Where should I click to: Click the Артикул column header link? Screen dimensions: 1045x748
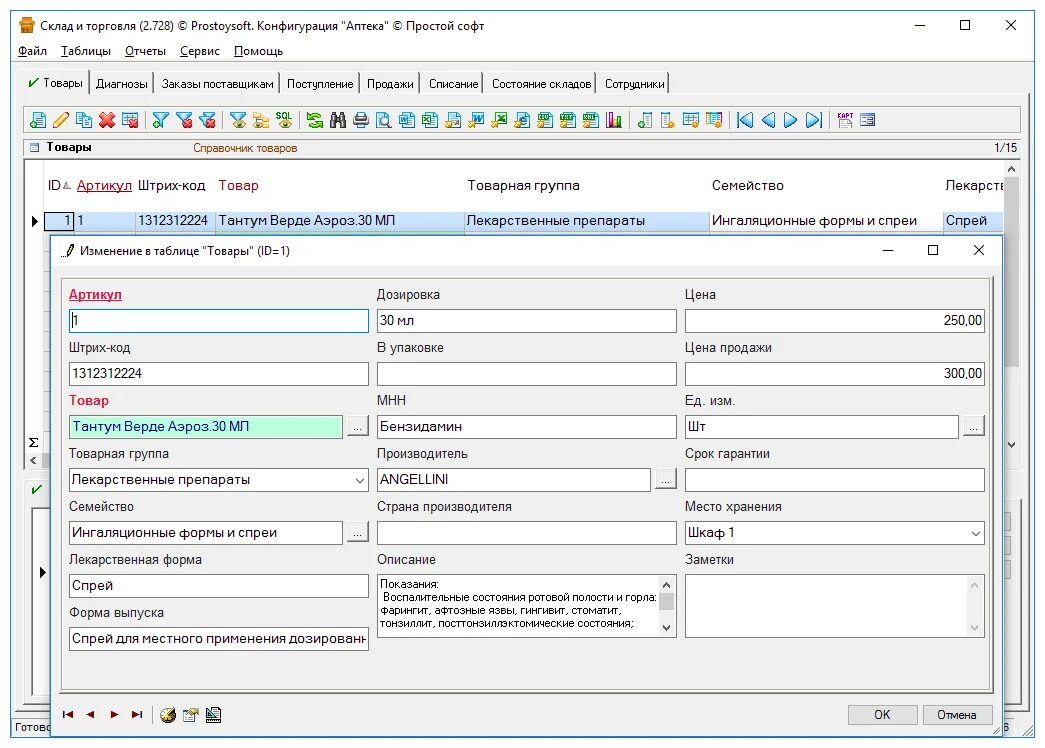tap(104, 185)
